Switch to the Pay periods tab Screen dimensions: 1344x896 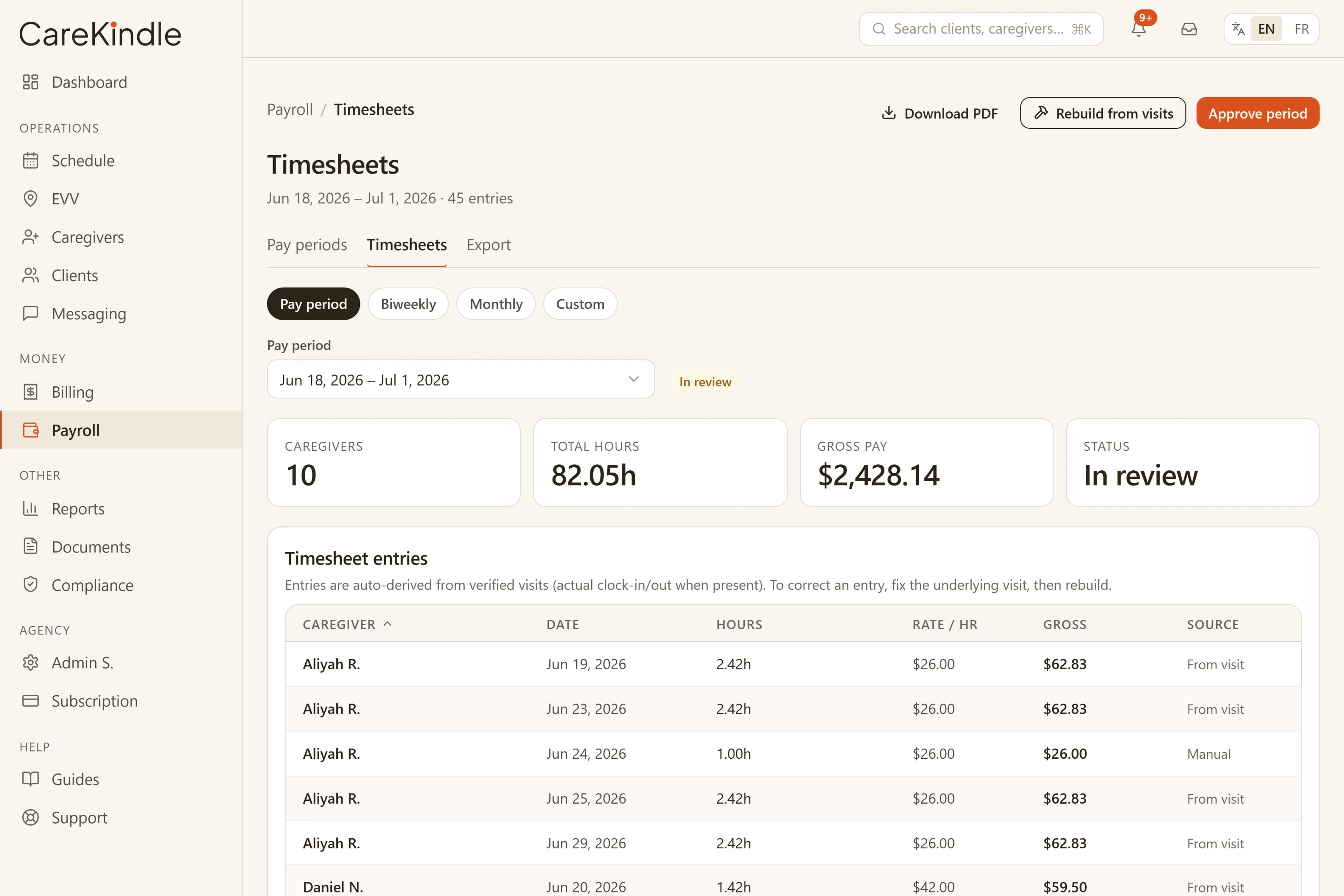(307, 245)
